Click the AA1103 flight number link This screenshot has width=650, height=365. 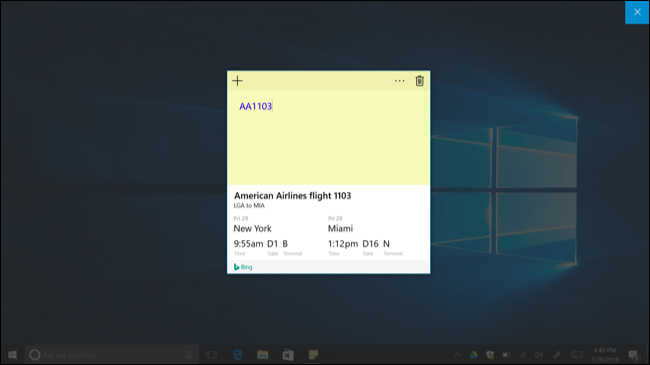pyautogui.click(x=255, y=106)
